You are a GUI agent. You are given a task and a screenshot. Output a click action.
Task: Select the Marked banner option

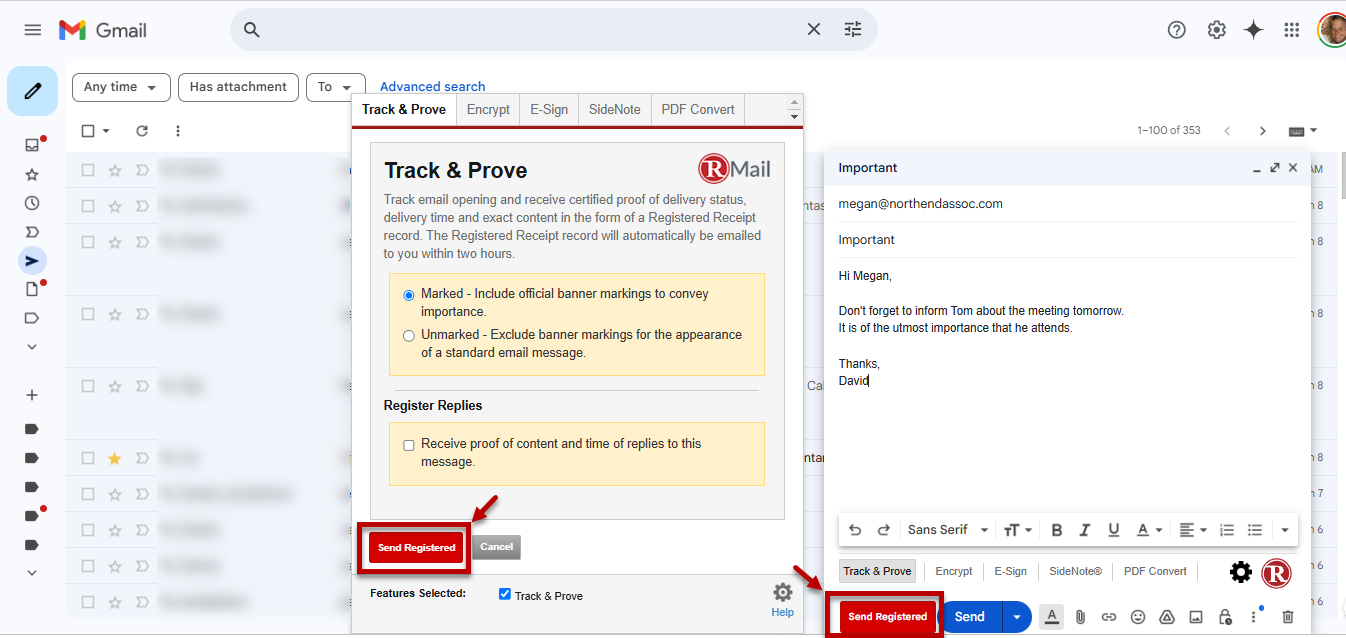(409, 295)
